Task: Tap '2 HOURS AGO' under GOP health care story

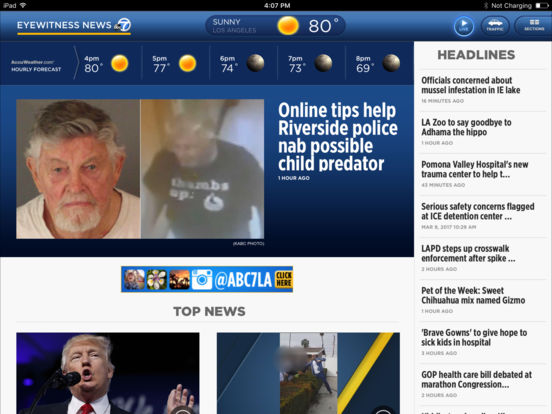Action: point(439,395)
